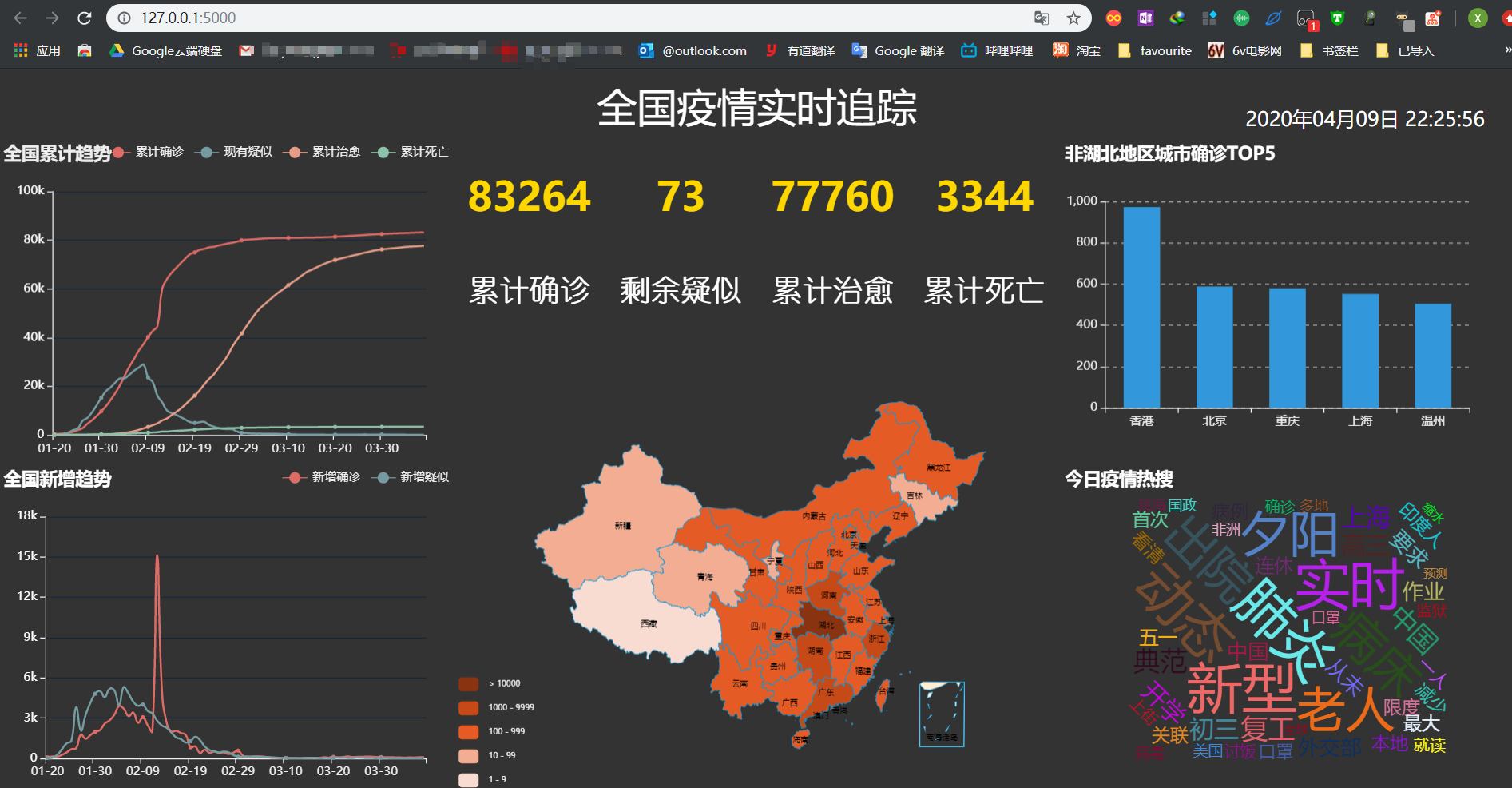Select the 1000 - 9999 map legend swatch

[x=469, y=708]
